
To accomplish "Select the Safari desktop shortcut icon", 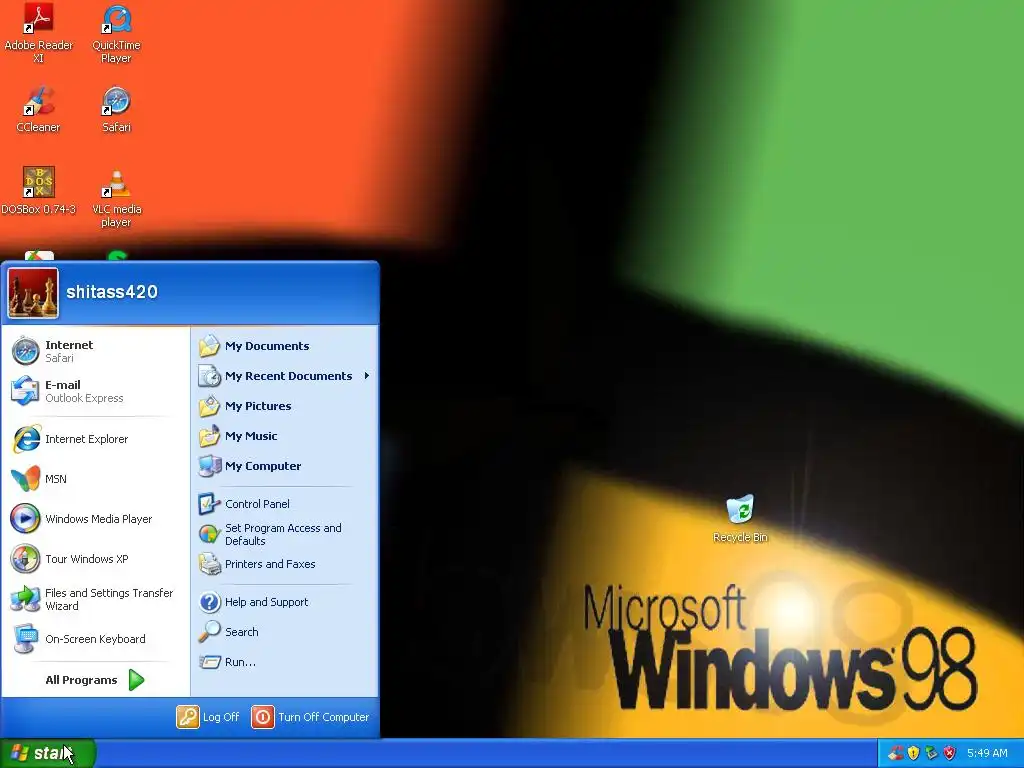I will (116, 109).
